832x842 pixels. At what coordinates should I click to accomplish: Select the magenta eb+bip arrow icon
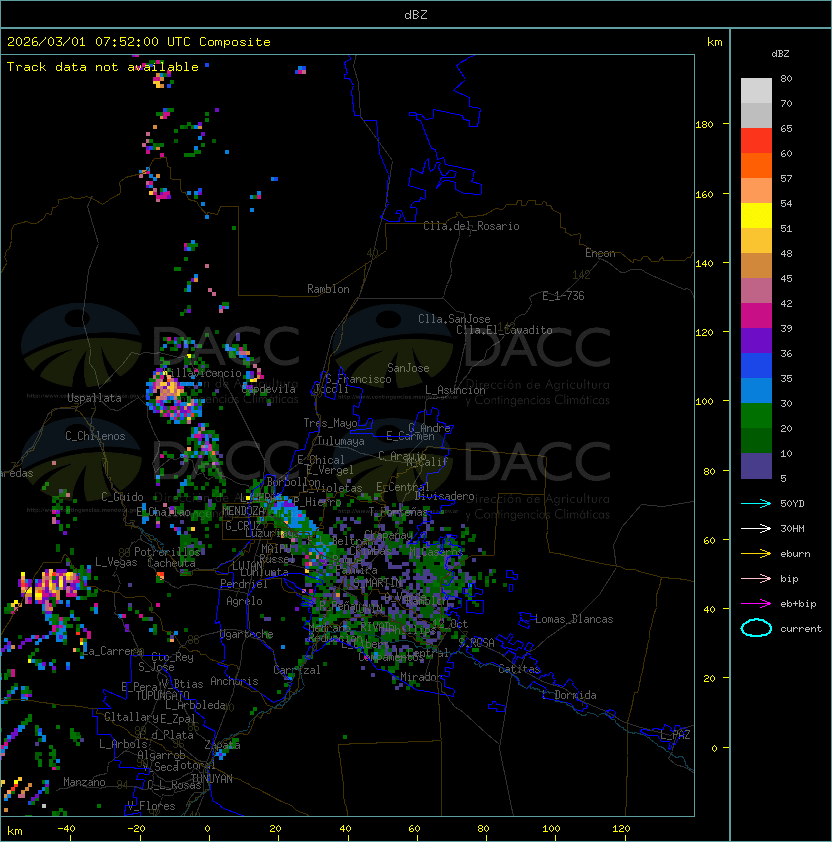point(756,603)
